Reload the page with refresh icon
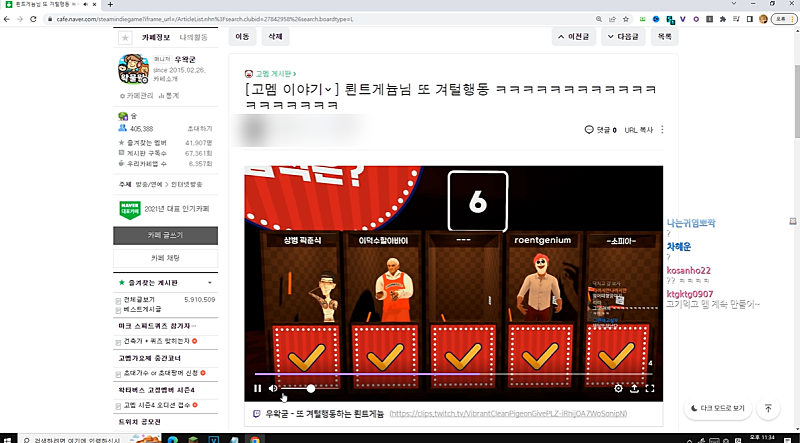The width and height of the screenshot is (800, 443). (33, 19)
